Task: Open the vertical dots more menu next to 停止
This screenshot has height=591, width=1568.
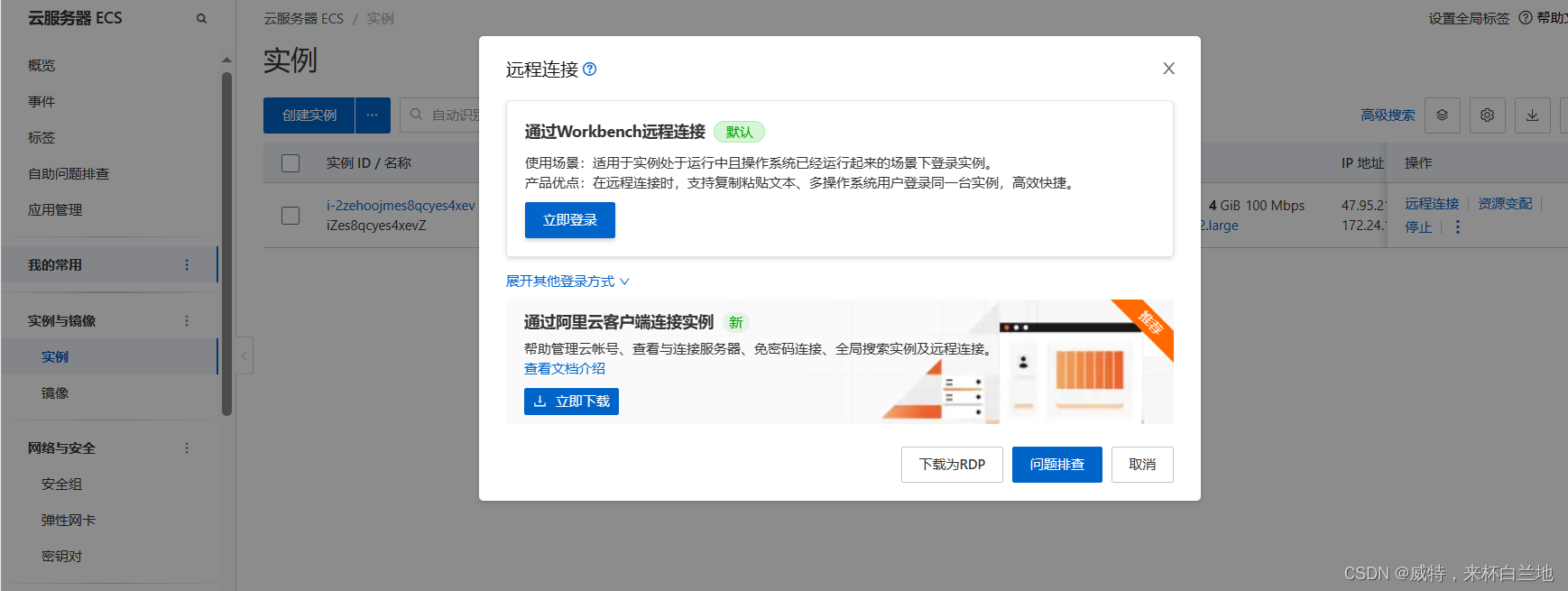Action: tap(1458, 226)
